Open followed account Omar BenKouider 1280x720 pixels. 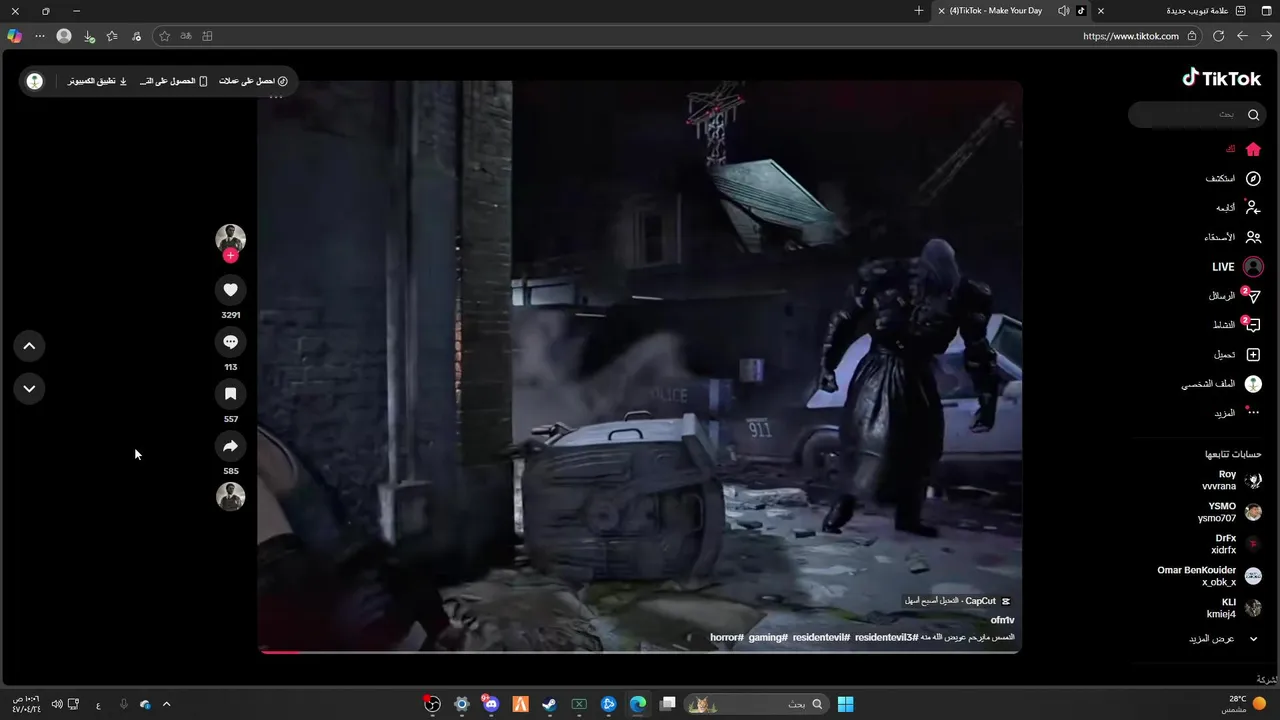tap(1209, 576)
